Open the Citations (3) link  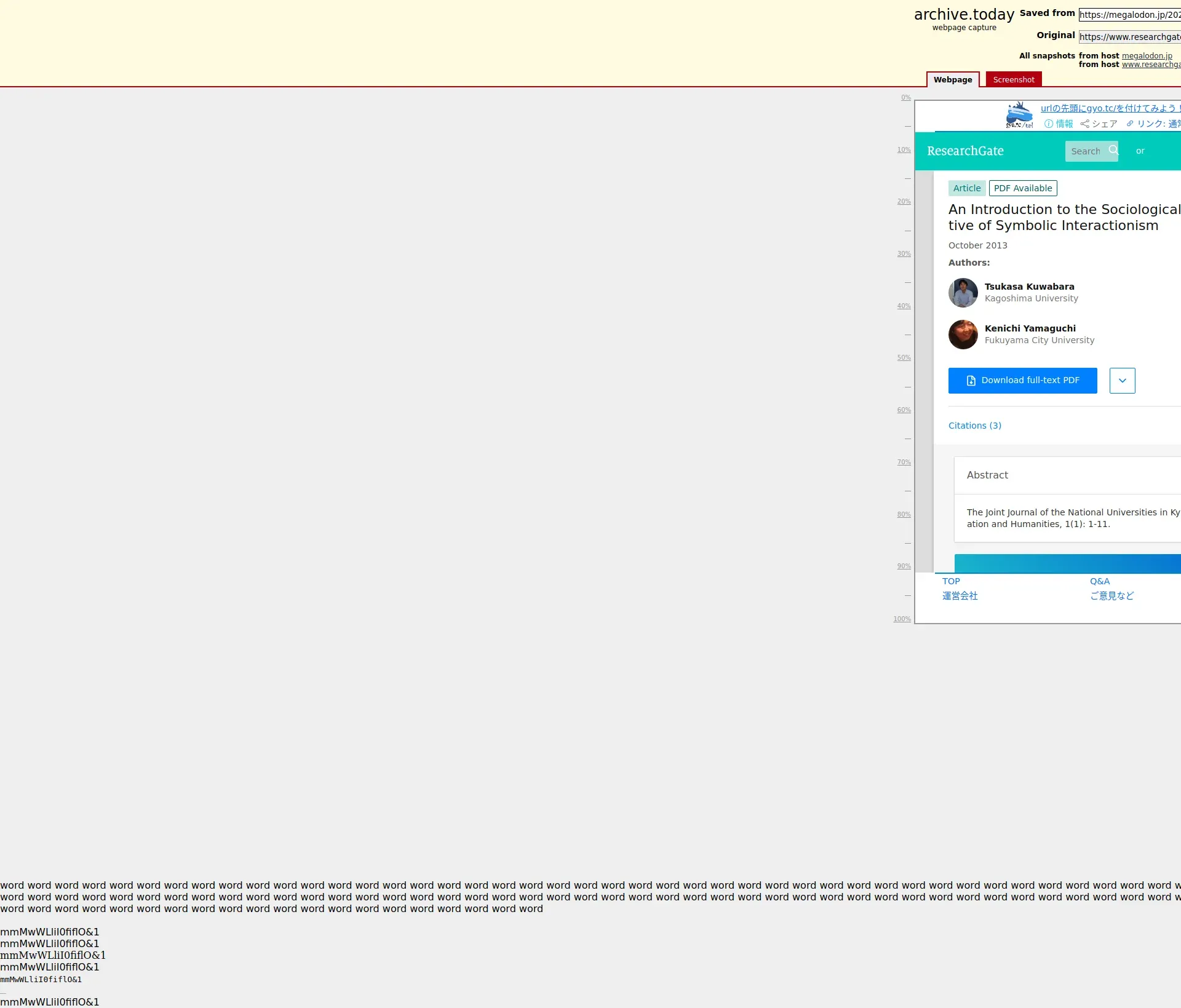pos(974,426)
